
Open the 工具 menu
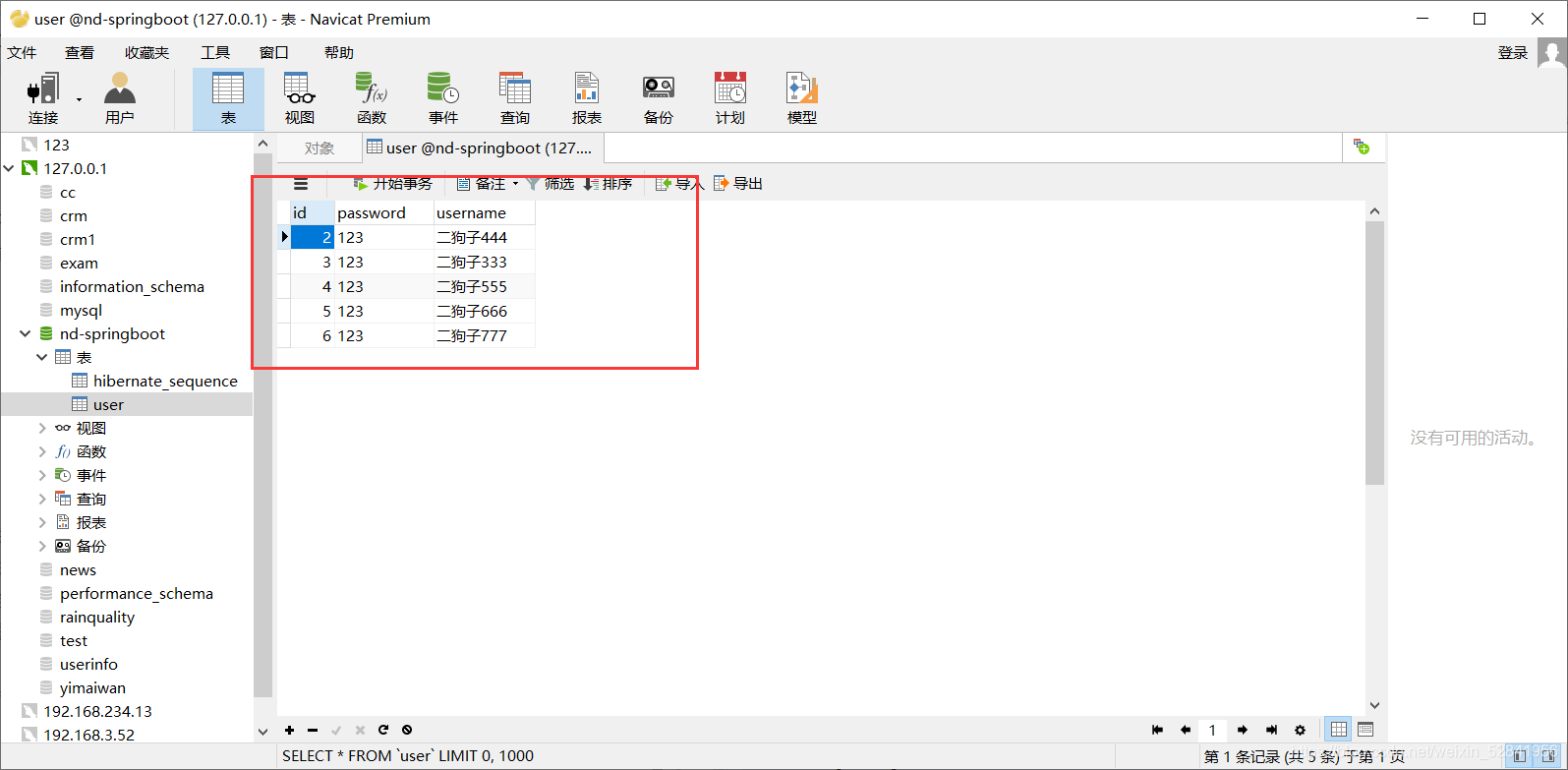[215, 52]
